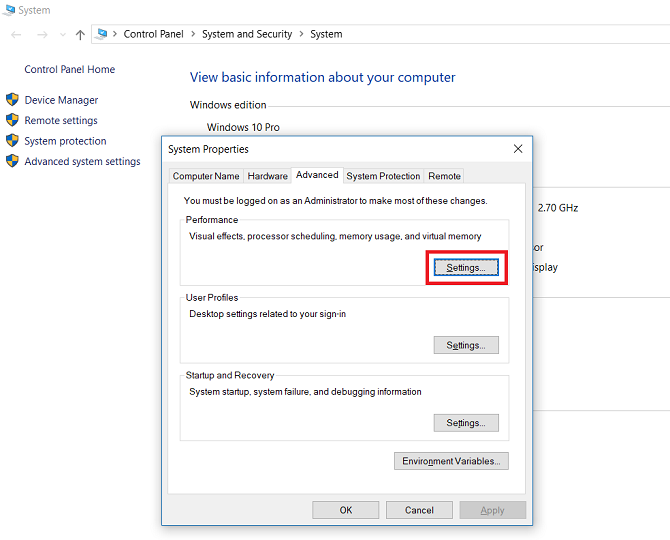
Task: Confirm System Properties with OK
Action: click(346, 510)
